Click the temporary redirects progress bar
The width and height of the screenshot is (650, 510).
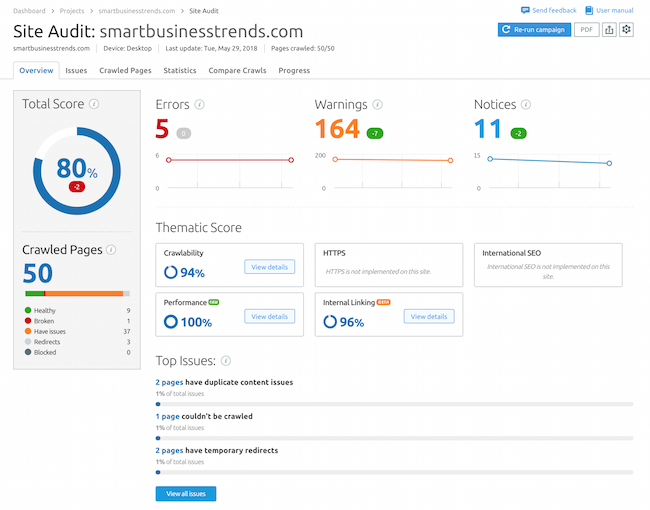(x=394, y=472)
